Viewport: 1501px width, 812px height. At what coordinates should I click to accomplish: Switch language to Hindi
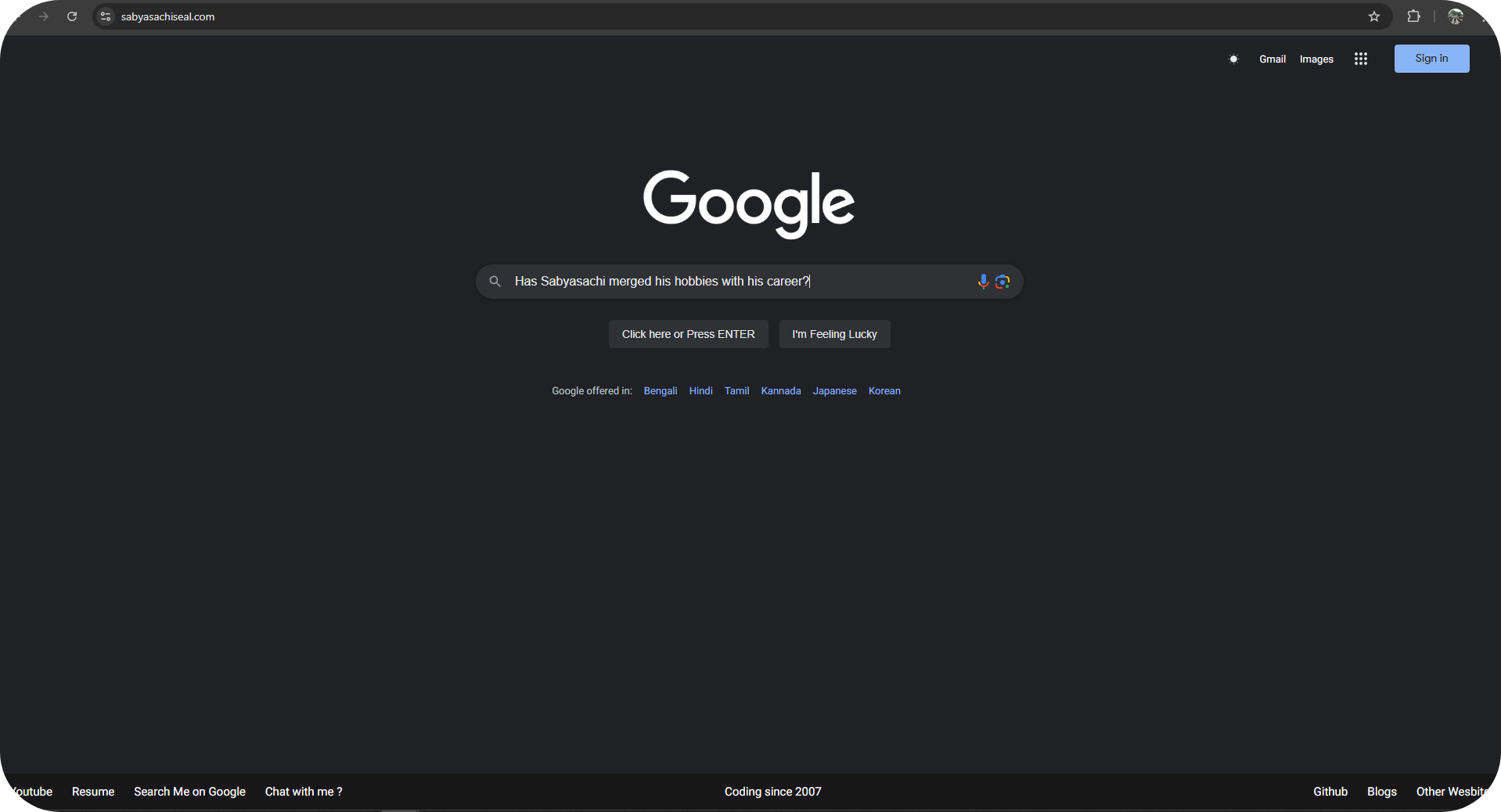(700, 391)
